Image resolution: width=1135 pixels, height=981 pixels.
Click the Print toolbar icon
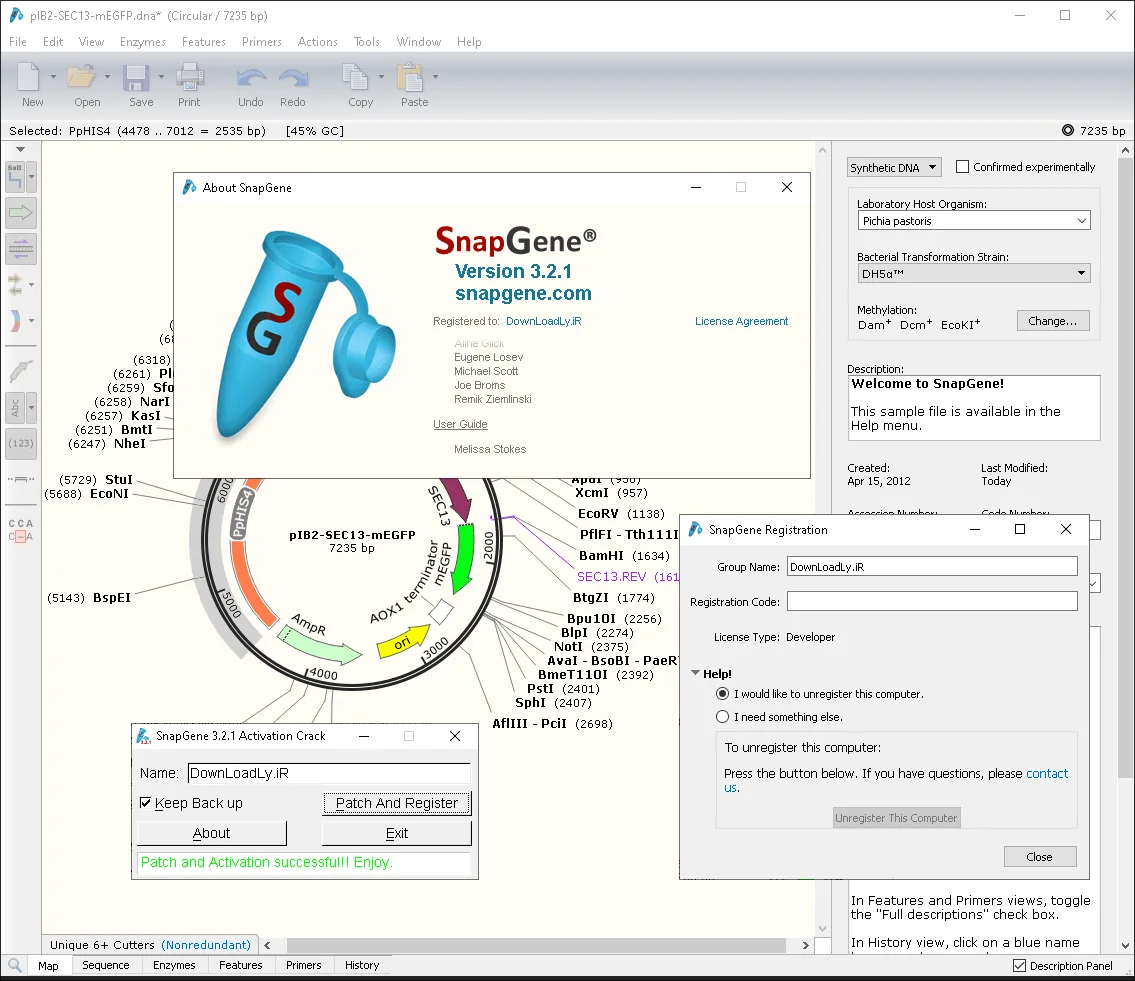point(190,77)
